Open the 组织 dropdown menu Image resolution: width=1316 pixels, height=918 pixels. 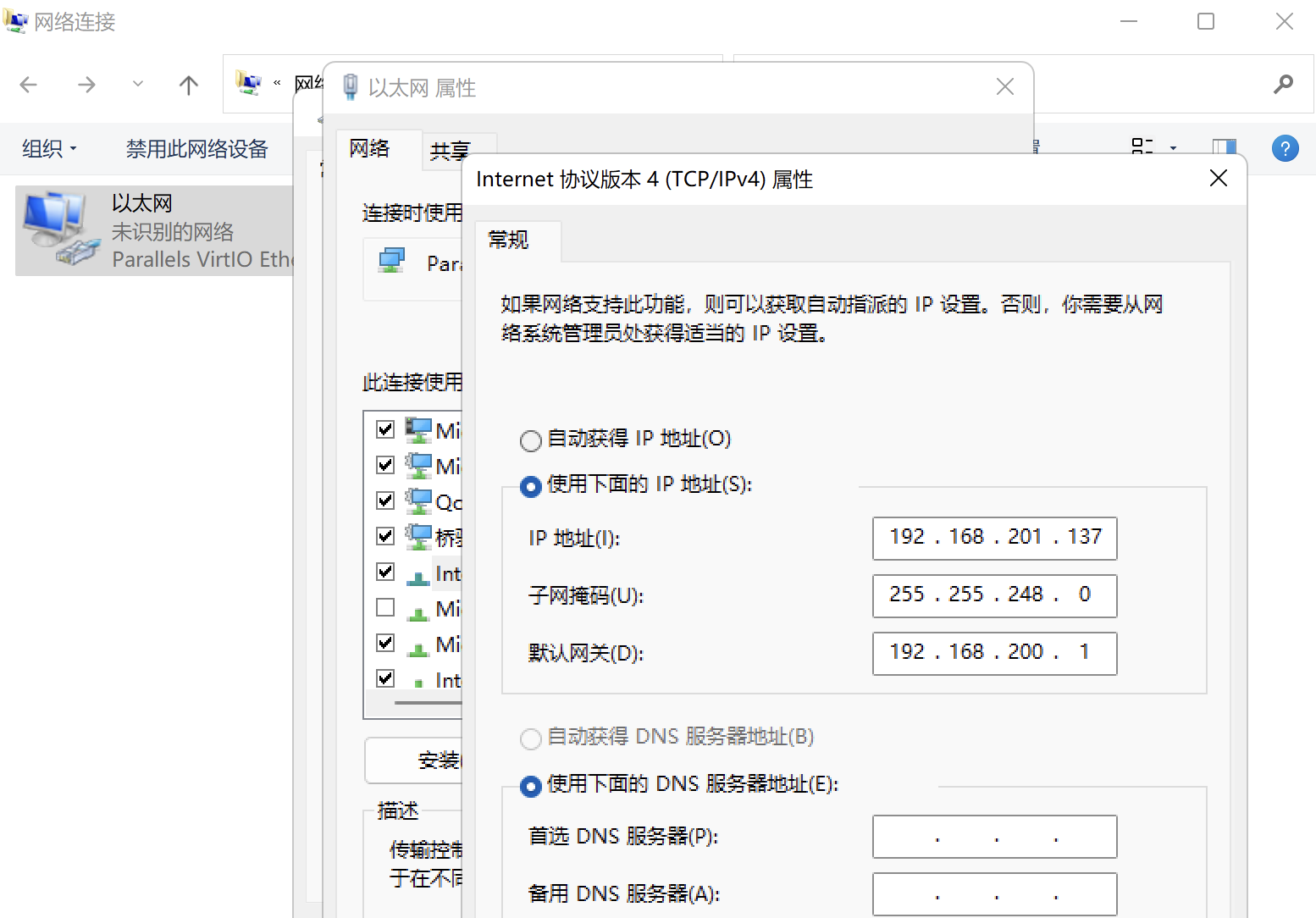click(48, 149)
